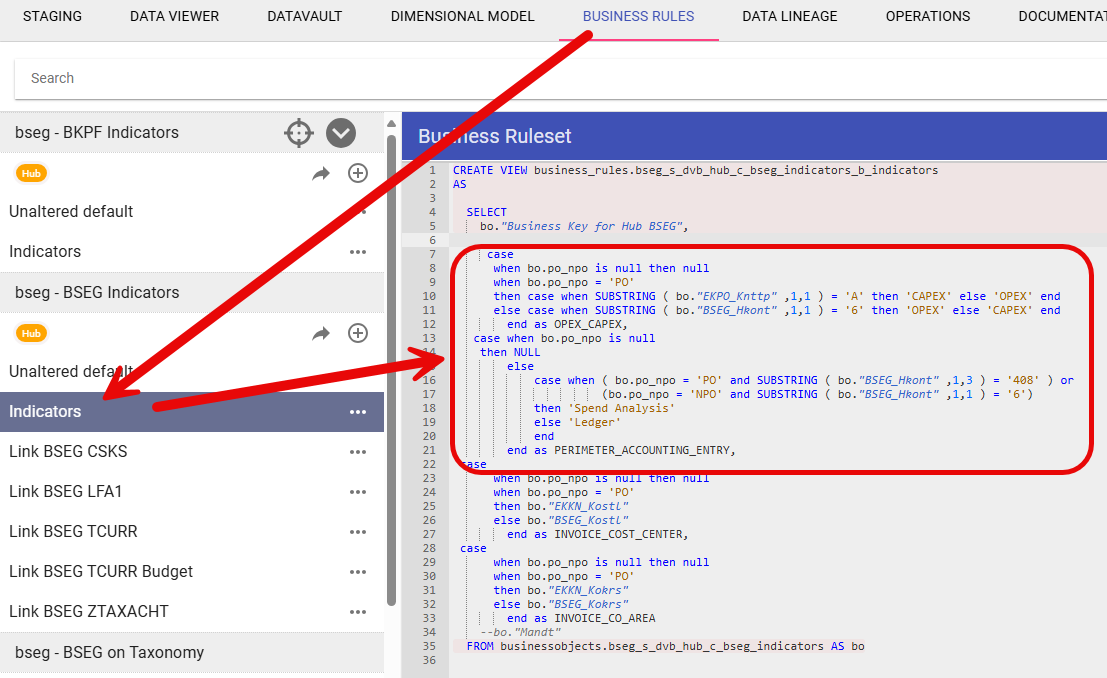Image resolution: width=1107 pixels, height=678 pixels.
Task: Open the Dimensional Model tab
Action: [462, 17]
